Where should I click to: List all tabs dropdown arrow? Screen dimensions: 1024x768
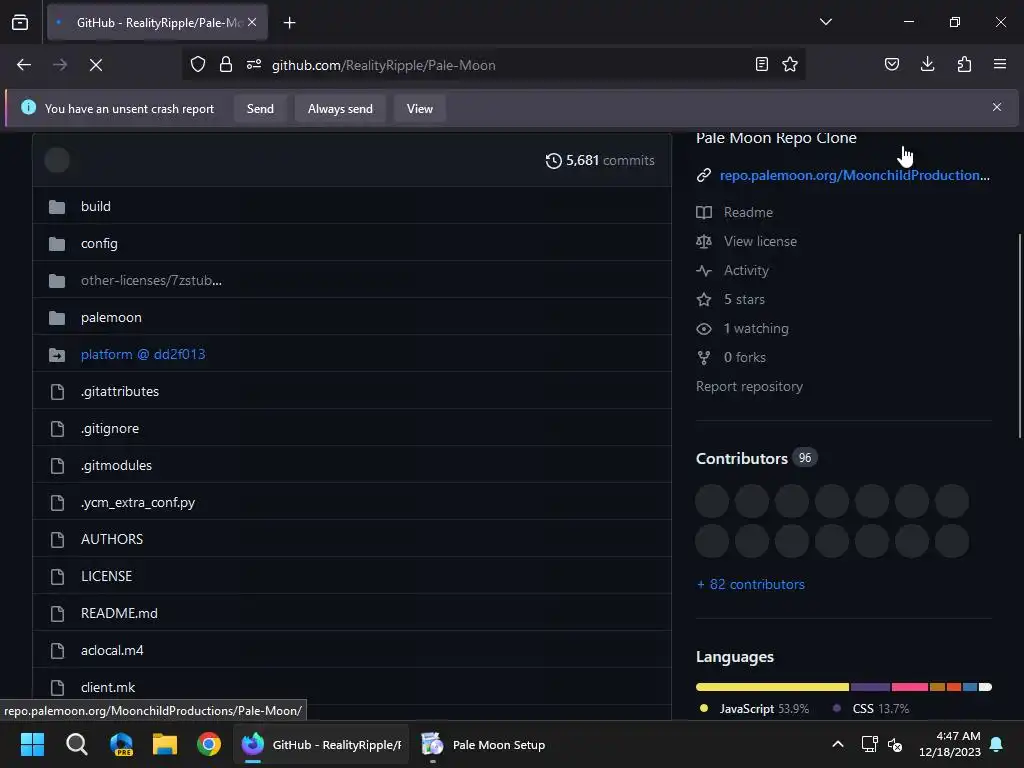[x=826, y=22]
